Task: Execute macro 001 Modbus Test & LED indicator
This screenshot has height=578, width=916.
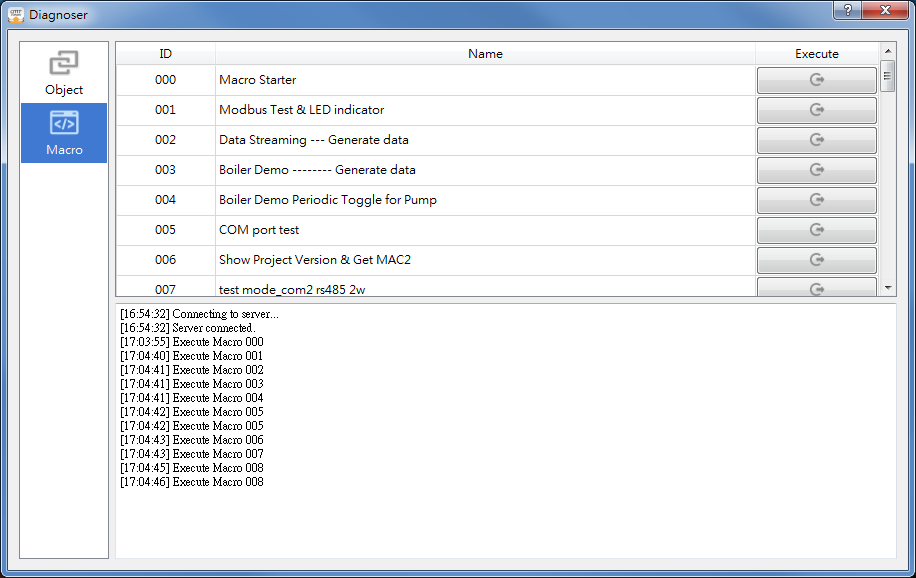Action: [816, 110]
